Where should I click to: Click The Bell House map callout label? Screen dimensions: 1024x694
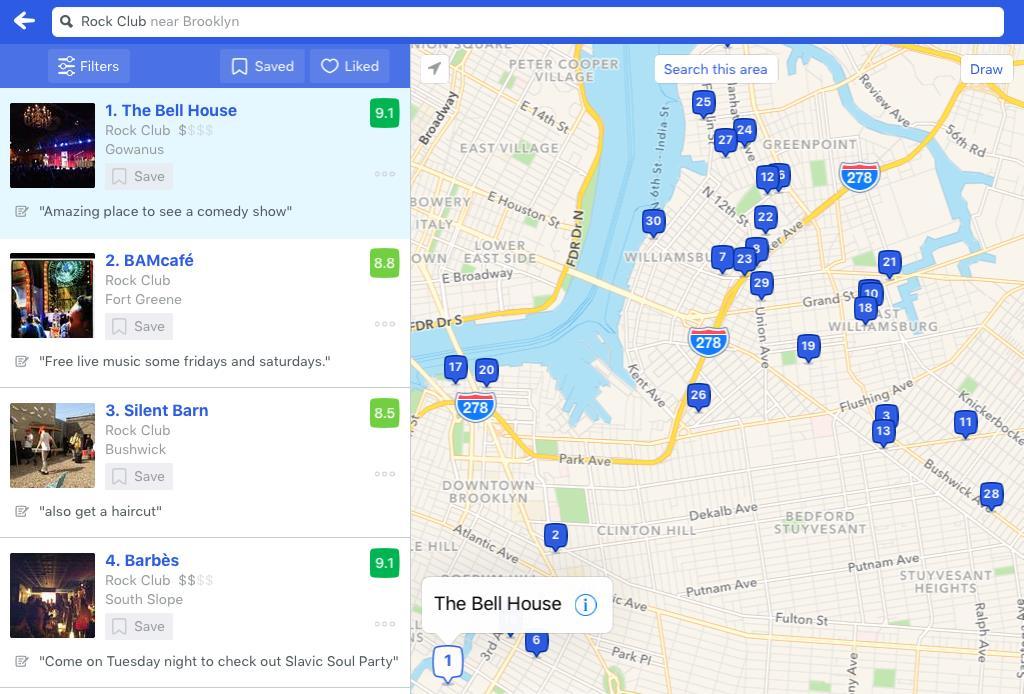(x=498, y=604)
